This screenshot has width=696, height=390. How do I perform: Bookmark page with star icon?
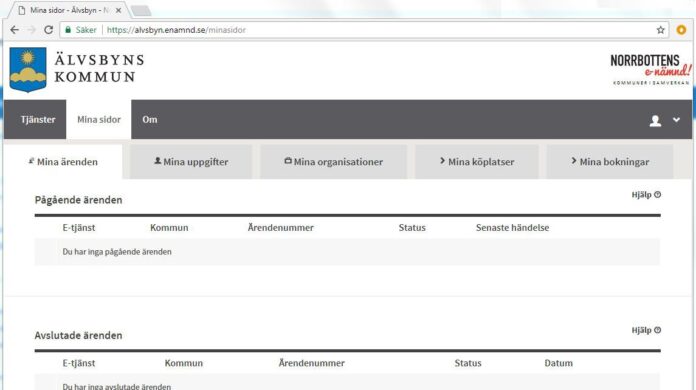click(660, 30)
